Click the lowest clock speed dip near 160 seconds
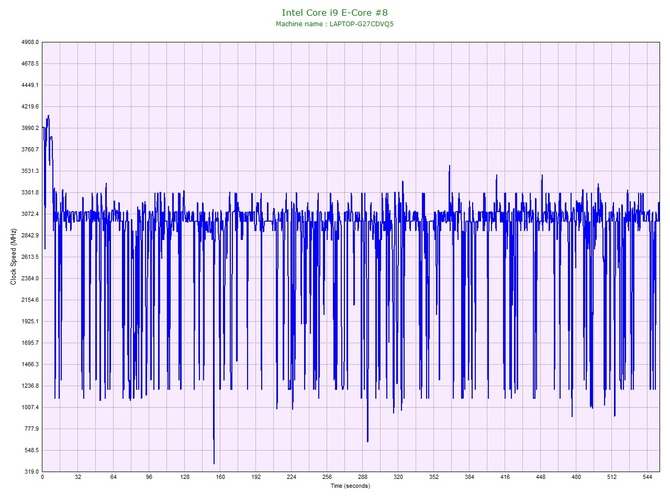The width and height of the screenshot is (670, 503). (x=214, y=463)
